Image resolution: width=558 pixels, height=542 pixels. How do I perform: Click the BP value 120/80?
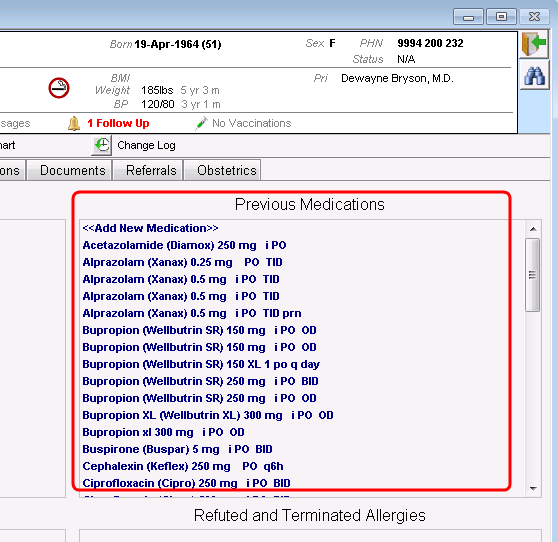click(158, 104)
